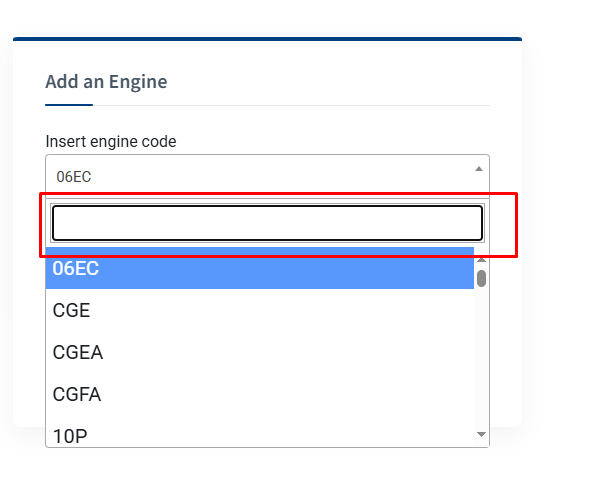The image size is (612, 481).
Task: Click the Add an Engine heading
Action: [x=106, y=82]
